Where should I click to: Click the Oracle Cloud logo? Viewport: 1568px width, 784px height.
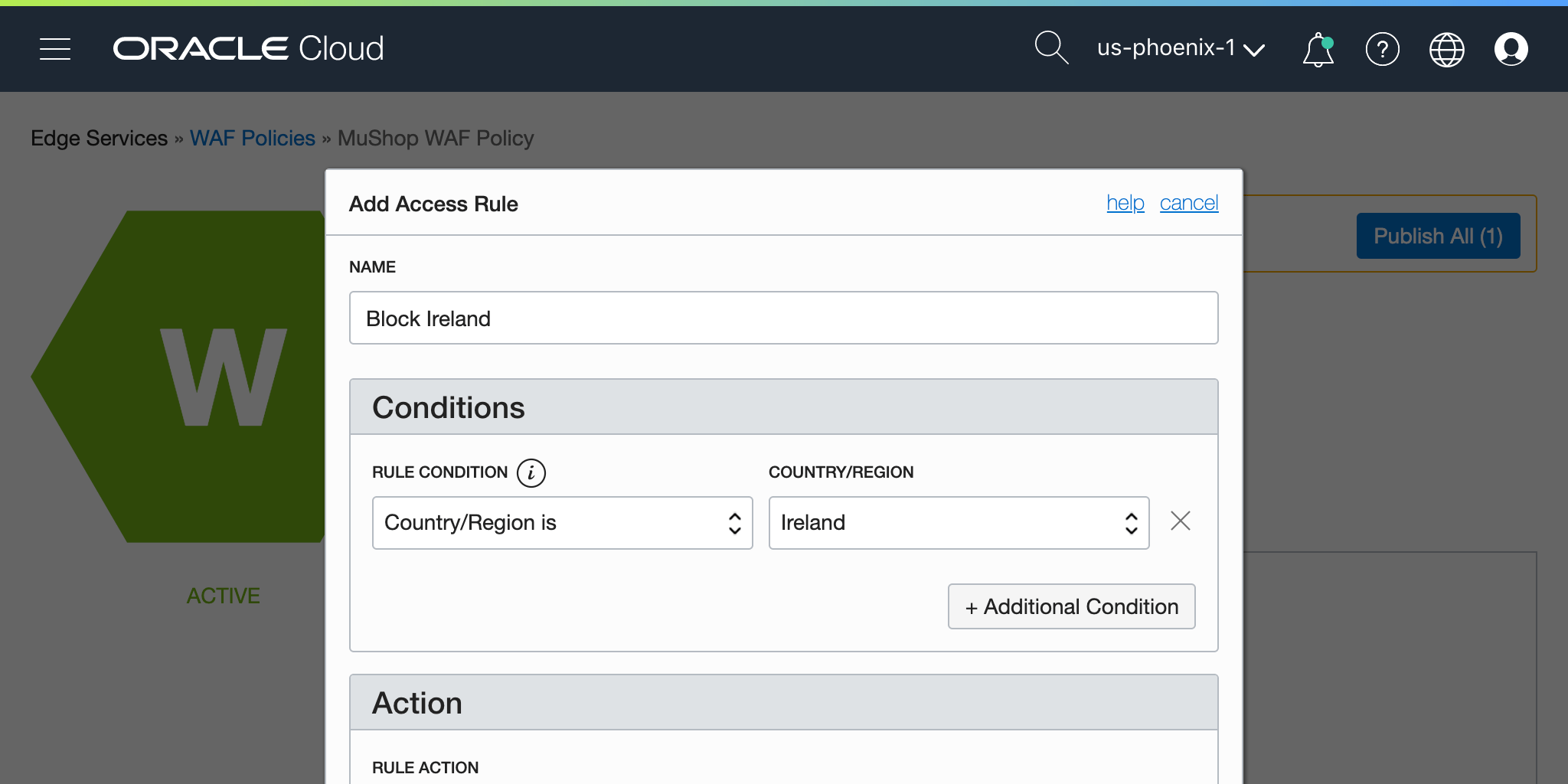tap(248, 49)
